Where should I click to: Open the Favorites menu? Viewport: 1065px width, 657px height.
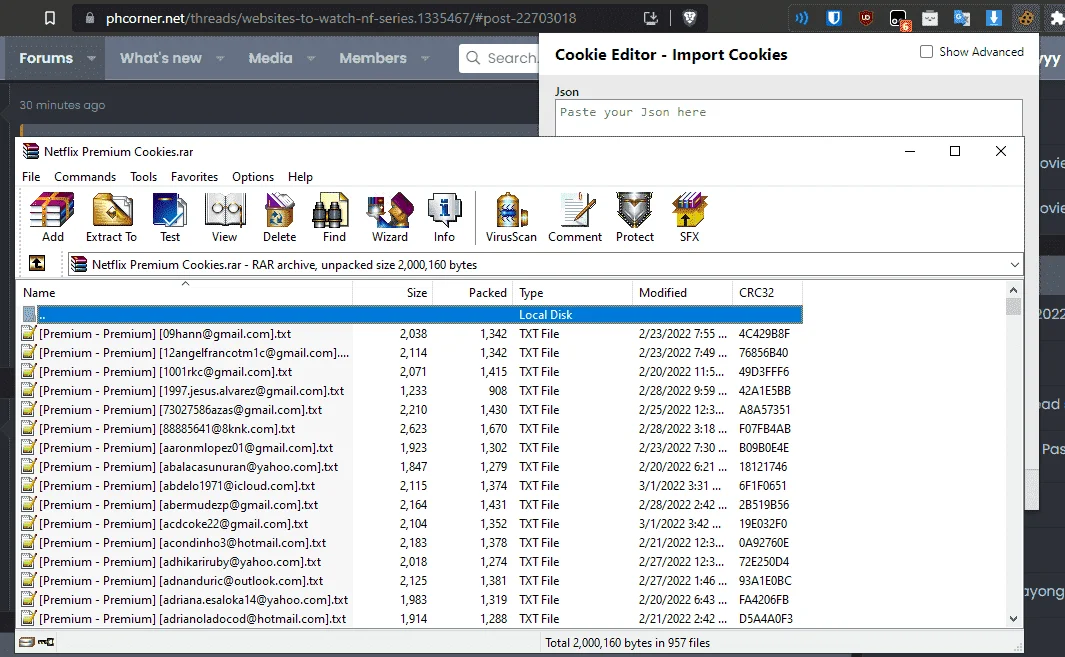pos(194,177)
